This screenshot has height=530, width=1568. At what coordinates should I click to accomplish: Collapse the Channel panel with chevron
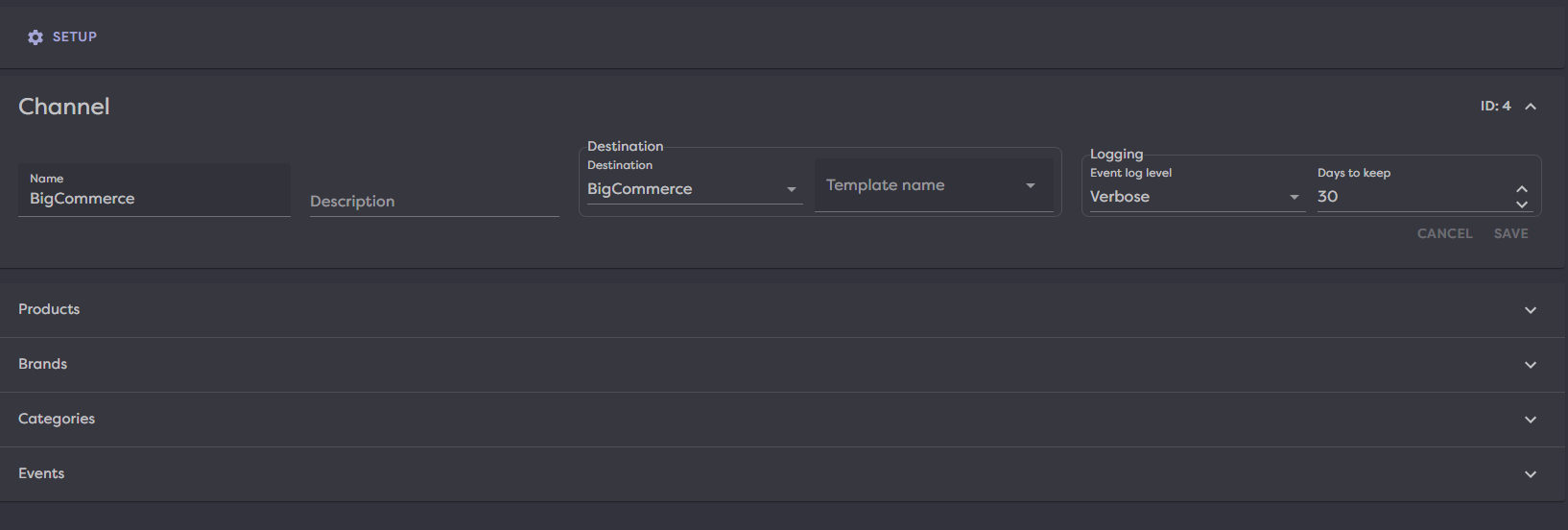click(1531, 107)
